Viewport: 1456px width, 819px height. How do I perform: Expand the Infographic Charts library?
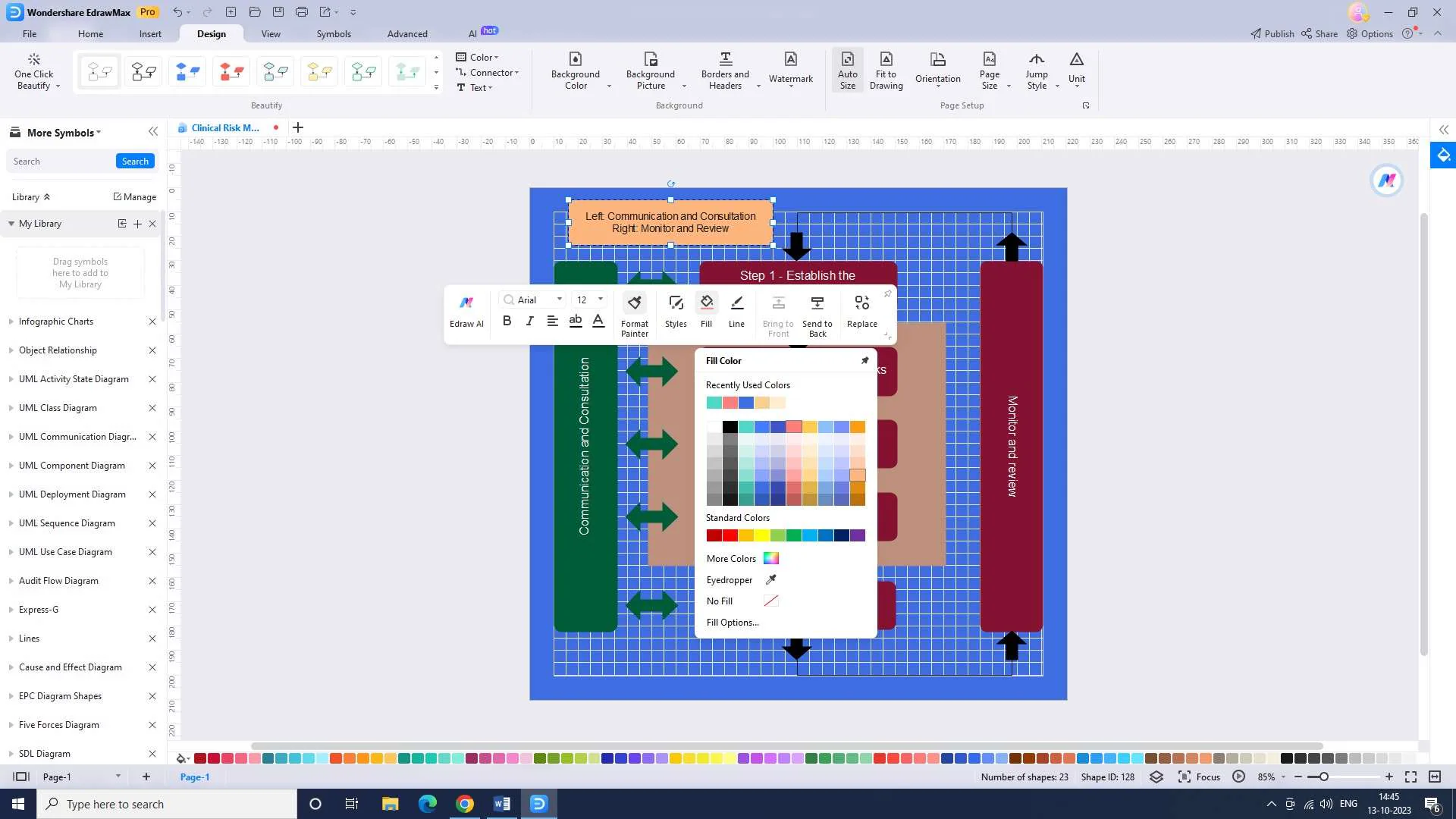(x=56, y=322)
